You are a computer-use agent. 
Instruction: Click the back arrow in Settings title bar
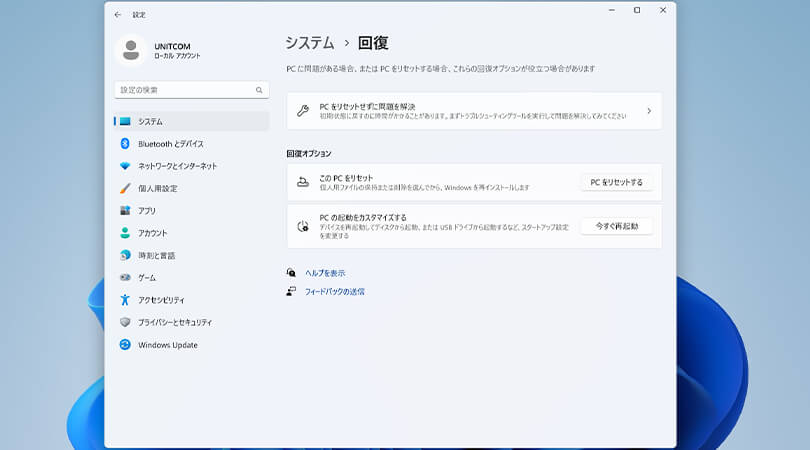coord(118,15)
